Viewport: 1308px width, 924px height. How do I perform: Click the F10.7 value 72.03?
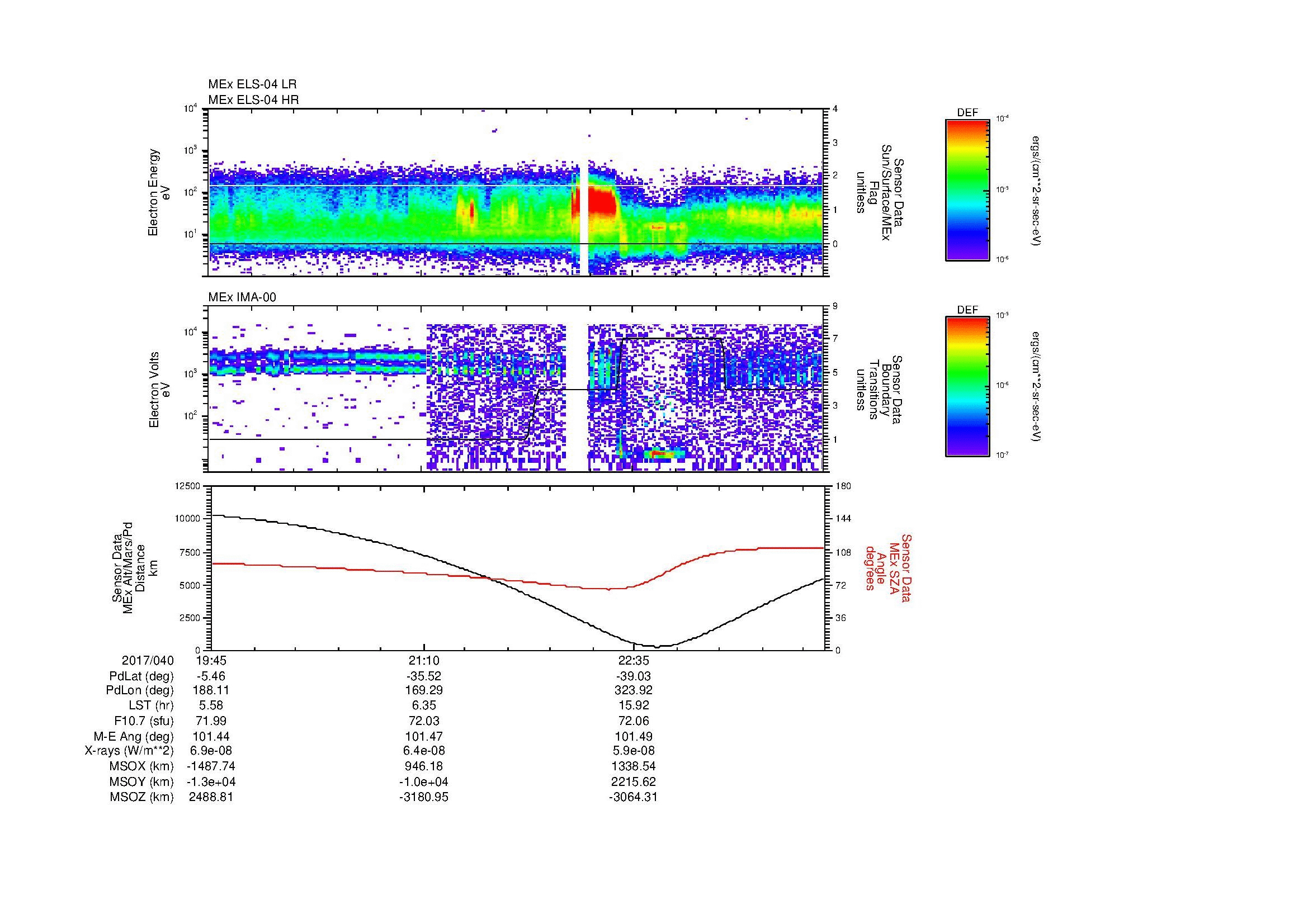pyautogui.click(x=424, y=721)
